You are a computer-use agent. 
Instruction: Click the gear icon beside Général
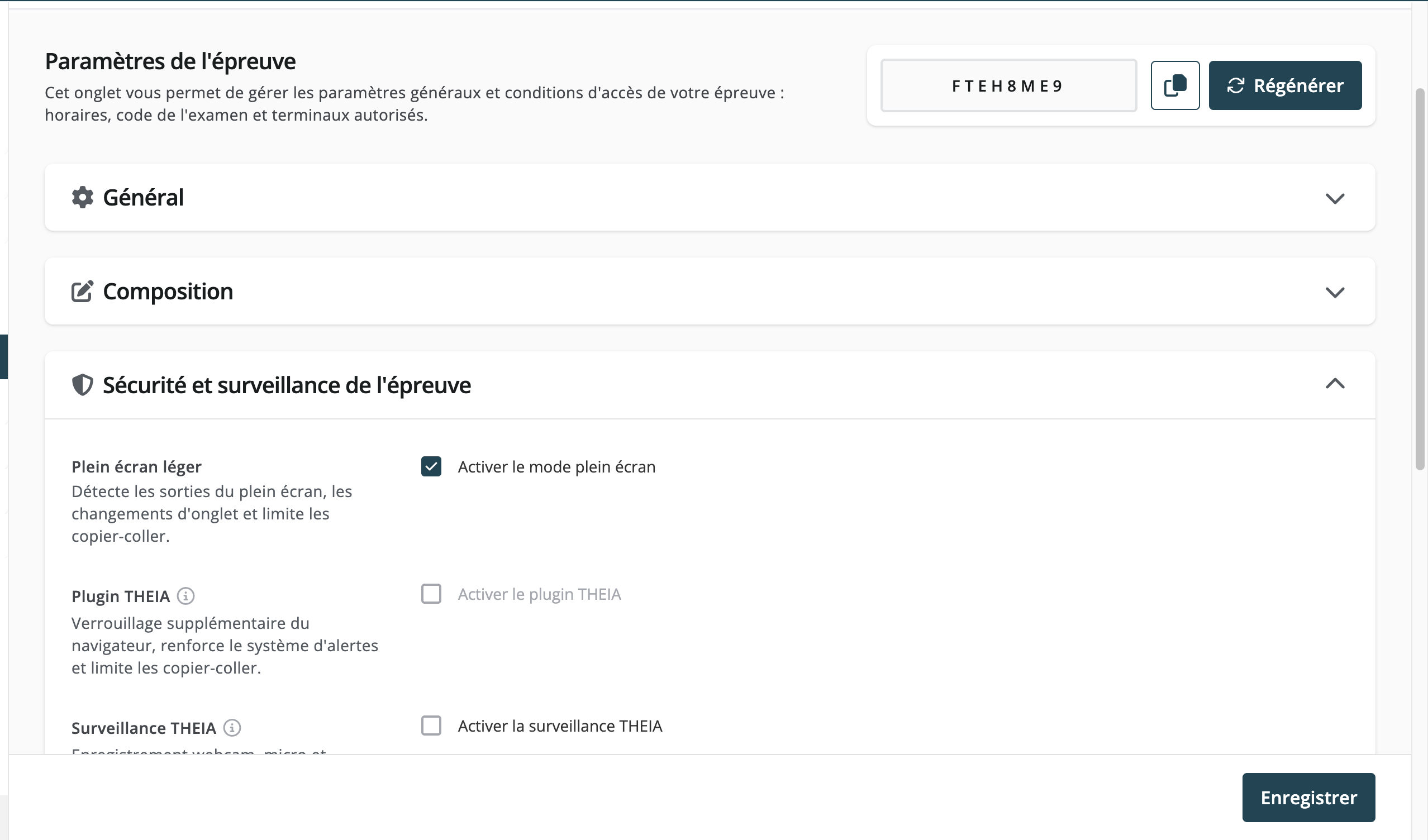tap(82, 197)
